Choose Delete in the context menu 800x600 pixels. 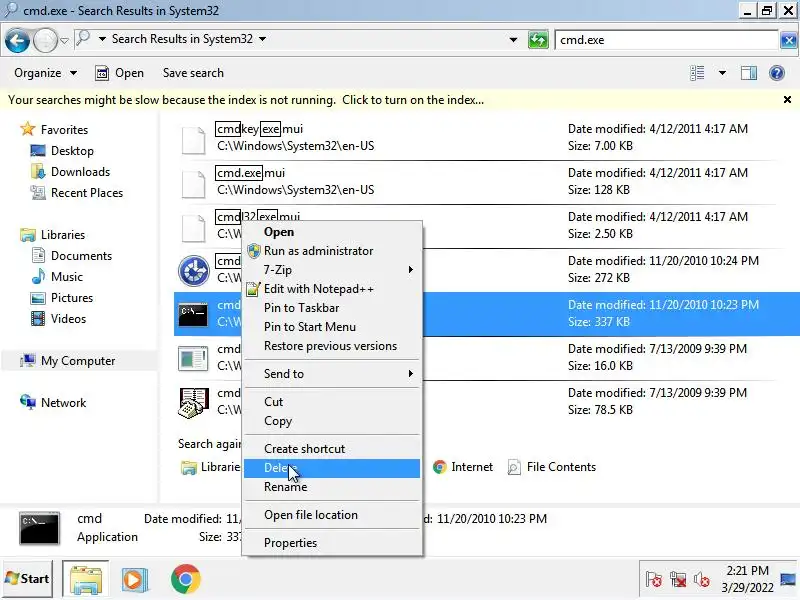click(x=332, y=468)
